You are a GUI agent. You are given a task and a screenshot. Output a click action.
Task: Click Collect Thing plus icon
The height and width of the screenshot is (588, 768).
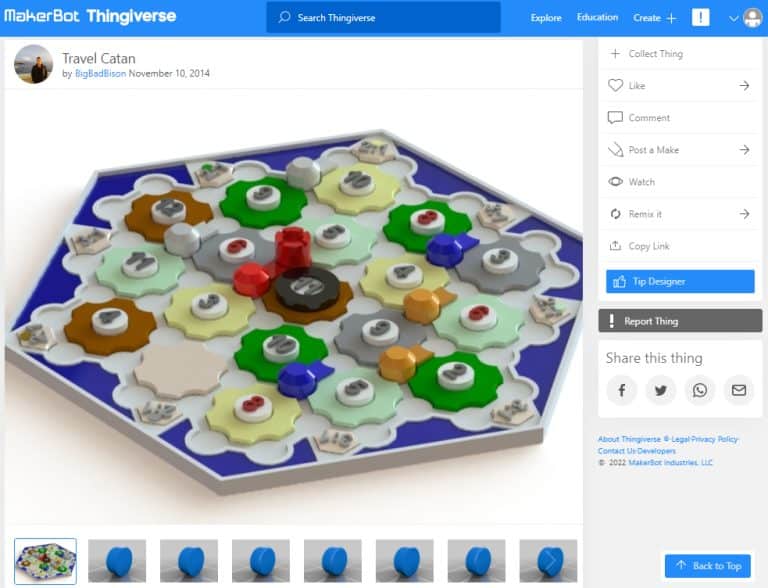[615, 53]
